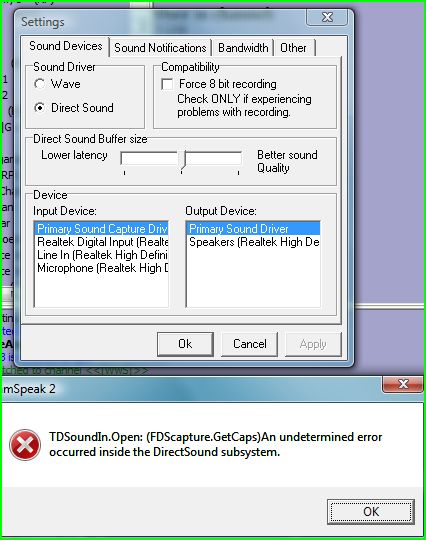The image size is (426, 540).
Task: Enable Force 8 bit recording checkbox
Action: 167,84
